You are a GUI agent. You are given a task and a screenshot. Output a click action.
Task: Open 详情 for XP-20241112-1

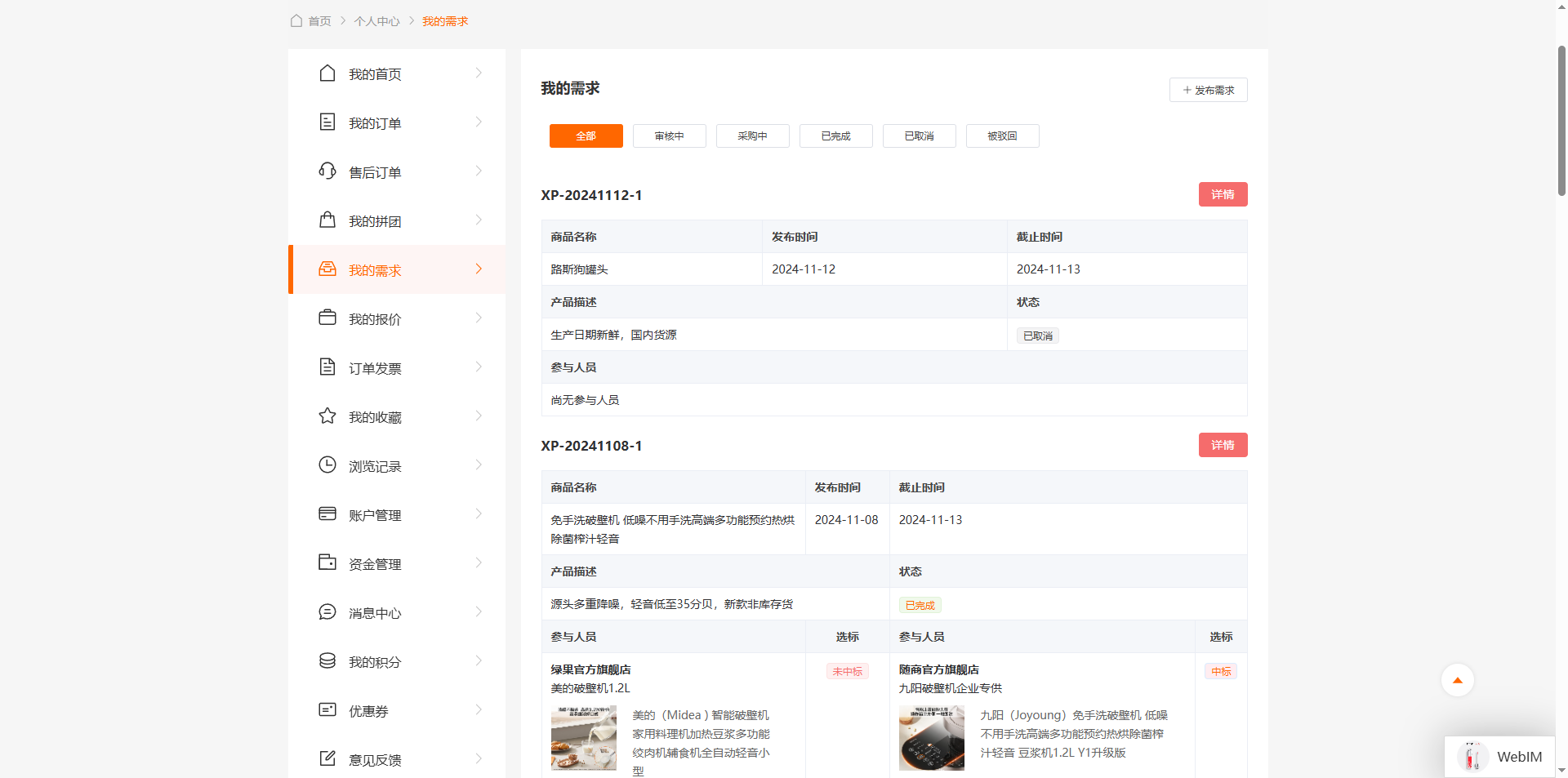click(x=1223, y=194)
